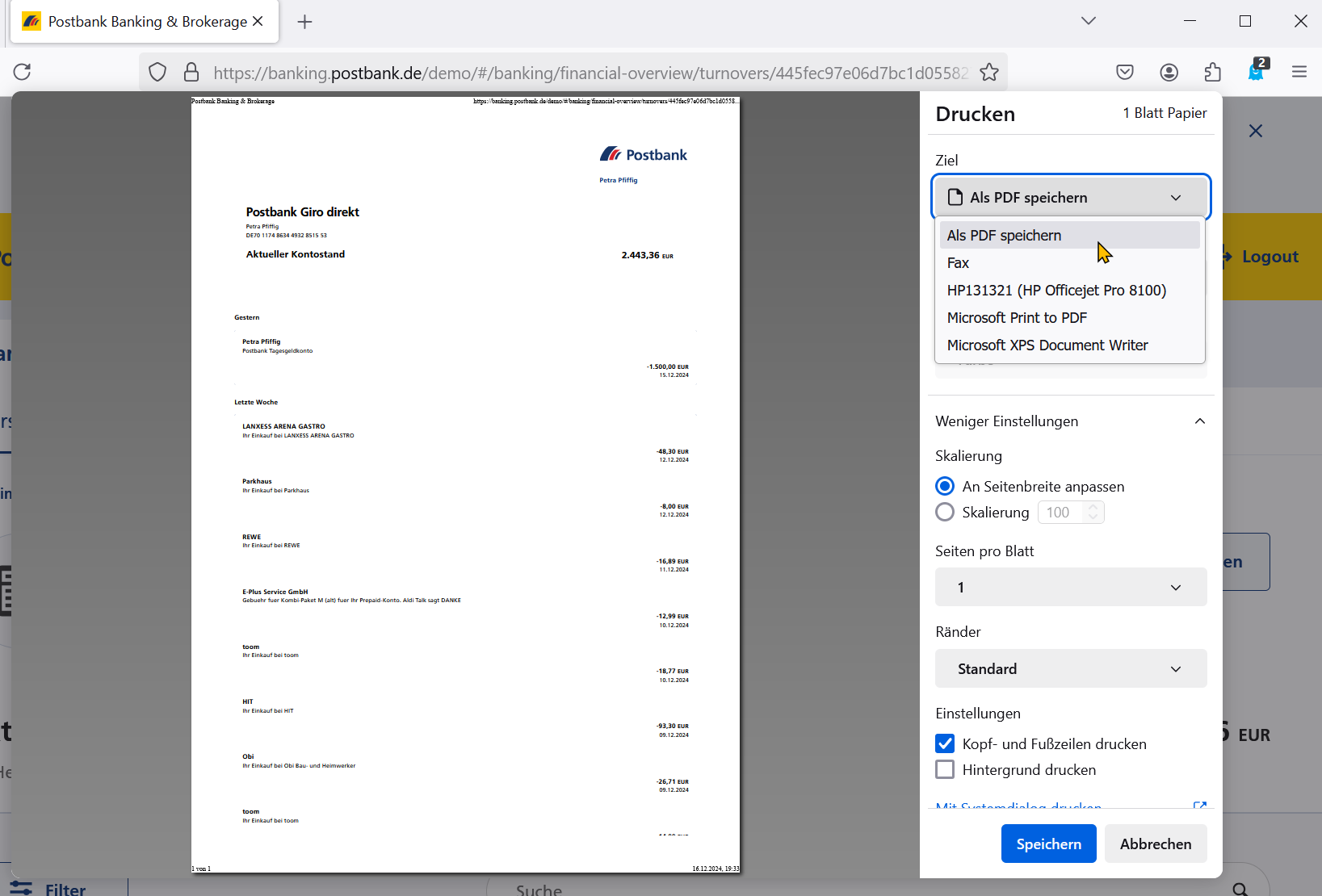Open the Firefox hamburger menu
This screenshot has width=1322, height=896.
[x=1299, y=72]
